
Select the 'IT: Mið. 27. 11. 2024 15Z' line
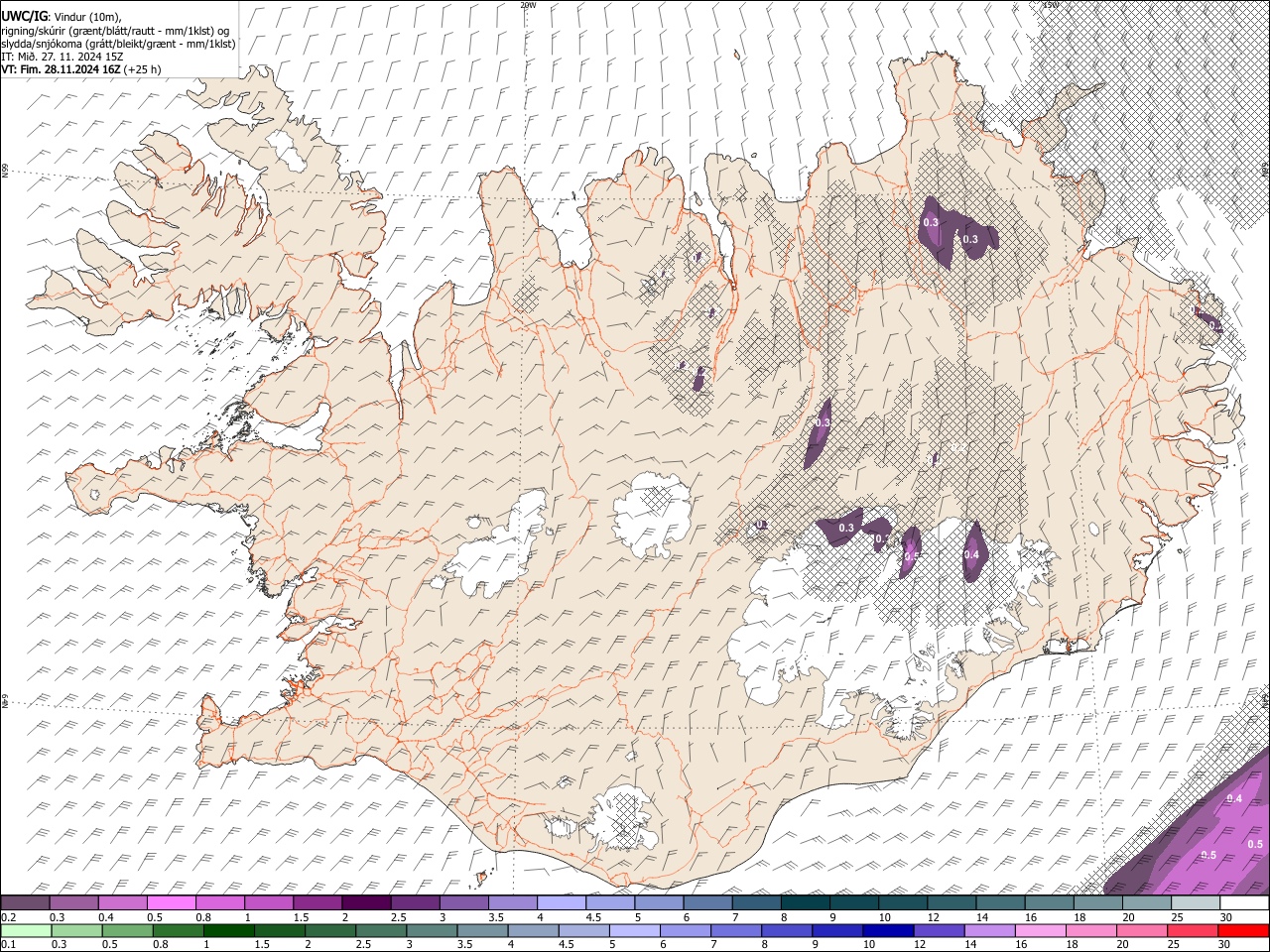click(x=63, y=57)
